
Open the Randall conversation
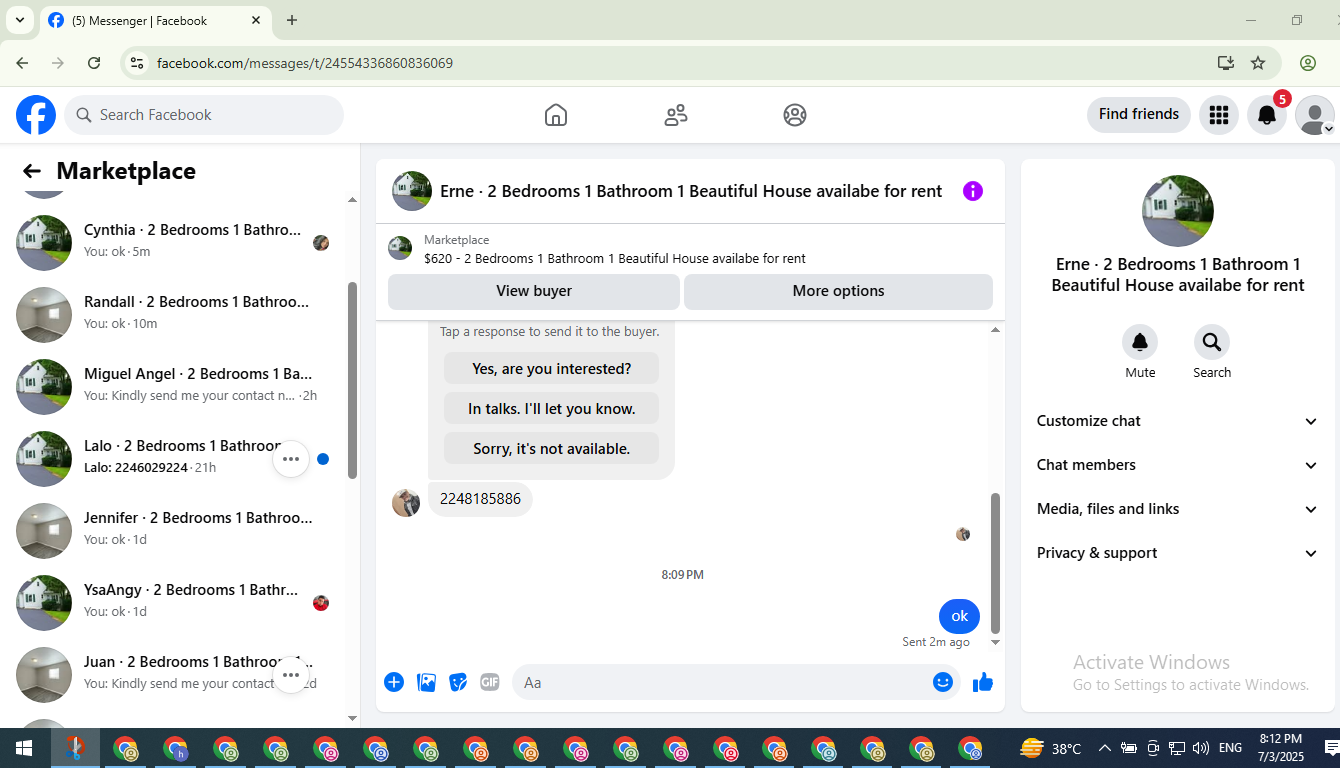click(x=173, y=315)
